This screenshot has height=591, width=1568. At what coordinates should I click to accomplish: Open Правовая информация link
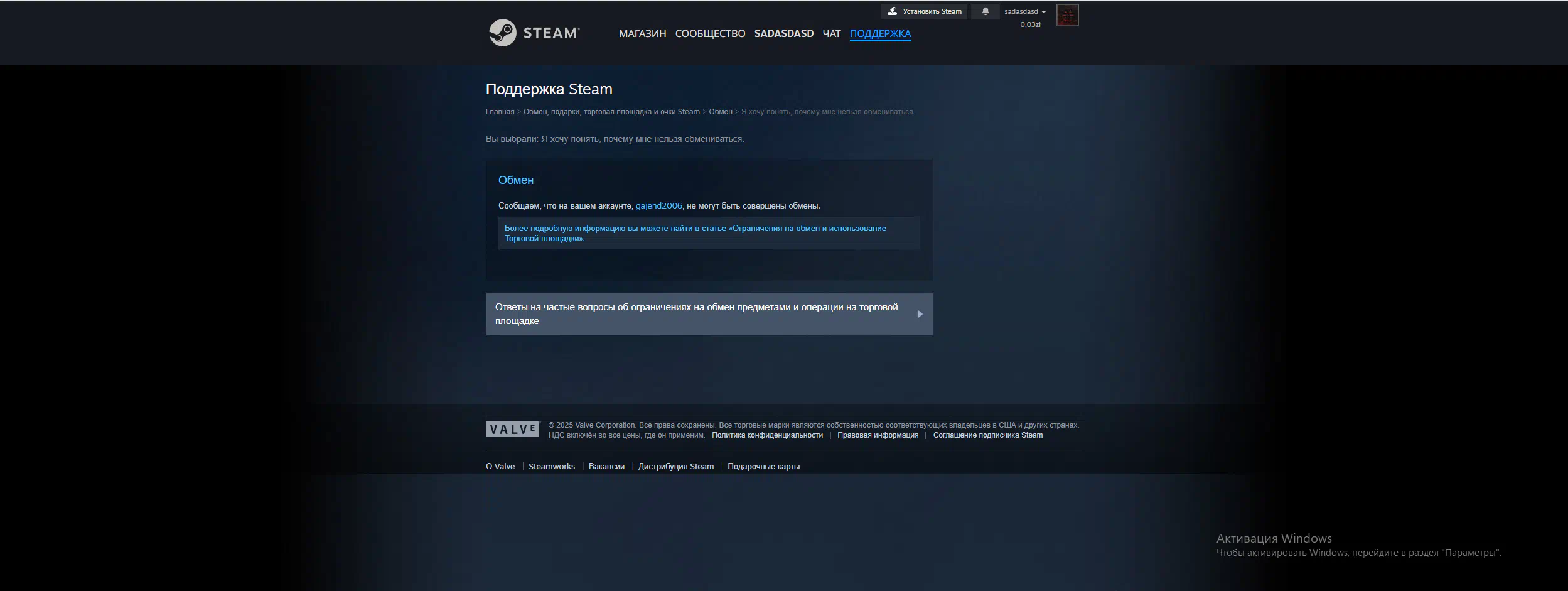pyautogui.click(x=878, y=435)
